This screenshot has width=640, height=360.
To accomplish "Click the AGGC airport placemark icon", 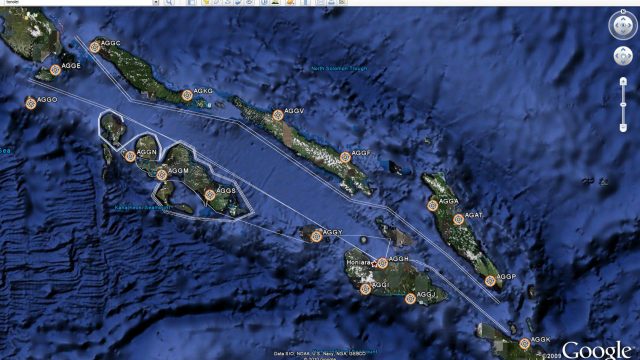I will pyautogui.click(x=95, y=47).
